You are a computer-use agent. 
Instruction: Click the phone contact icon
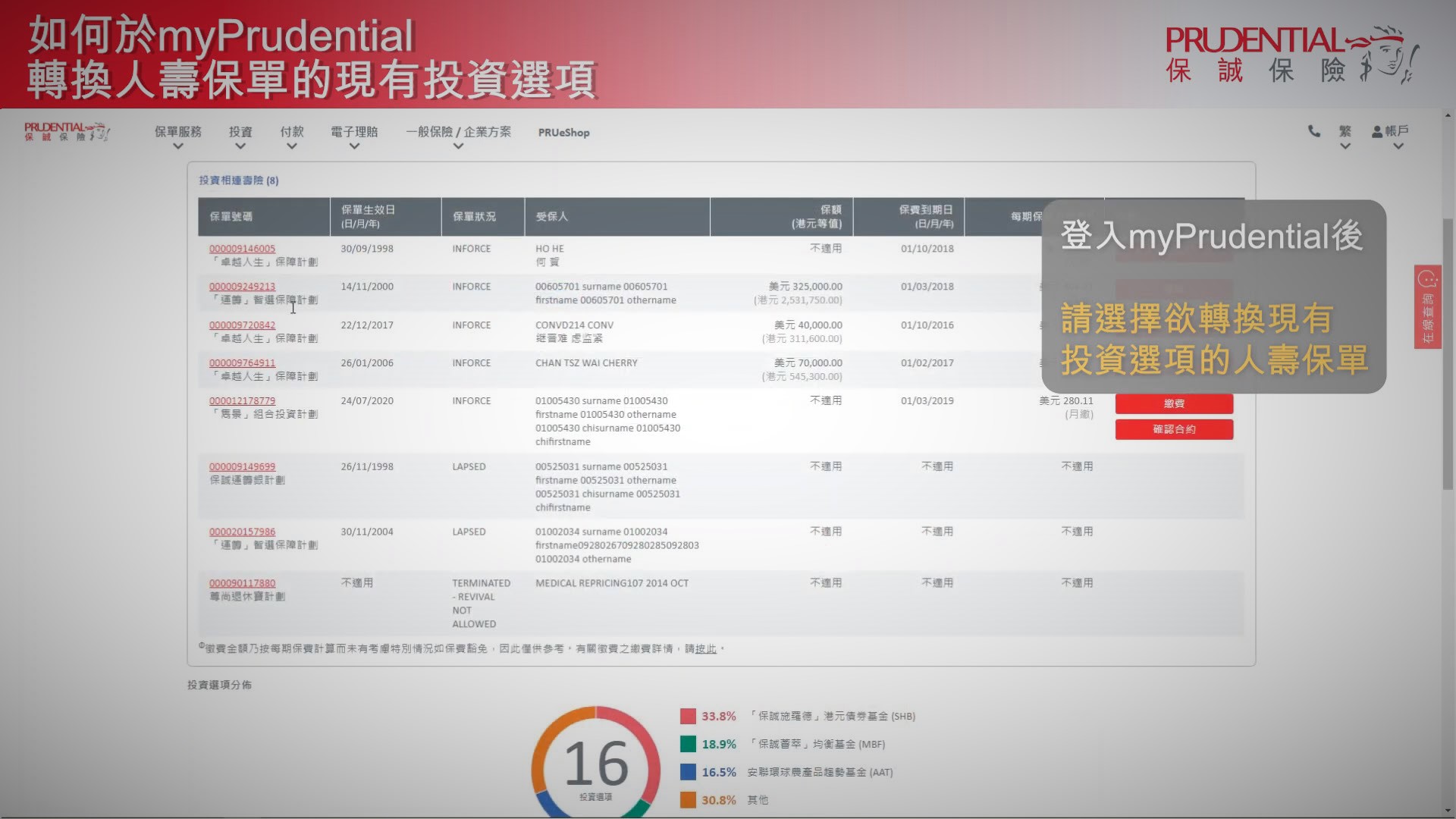click(x=1314, y=131)
